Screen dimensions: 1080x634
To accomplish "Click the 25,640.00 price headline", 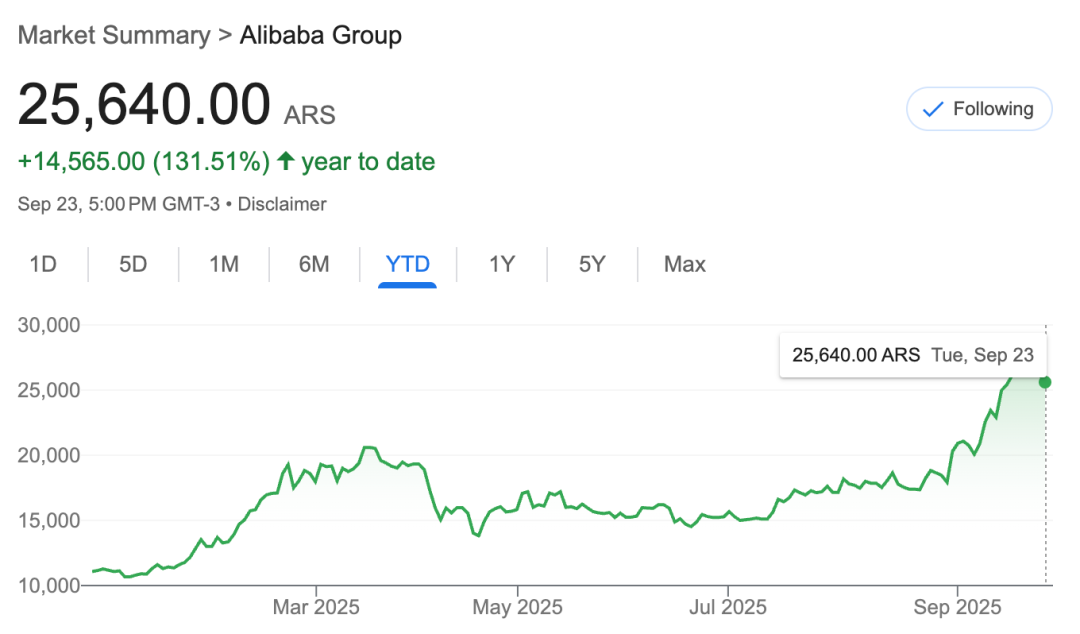I will 144,105.
